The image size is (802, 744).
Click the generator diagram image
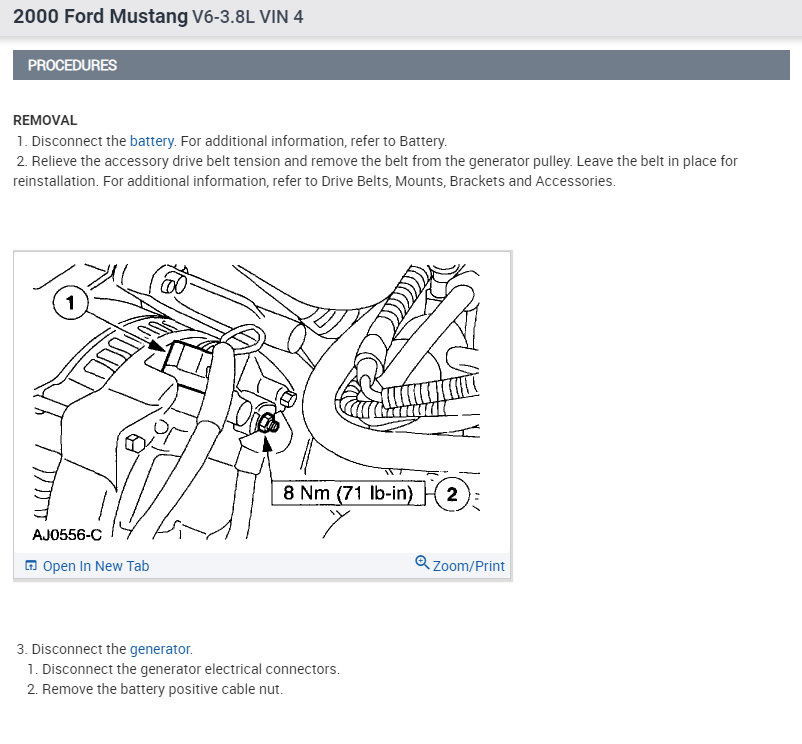pyautogui.click(x=260, y=400)
